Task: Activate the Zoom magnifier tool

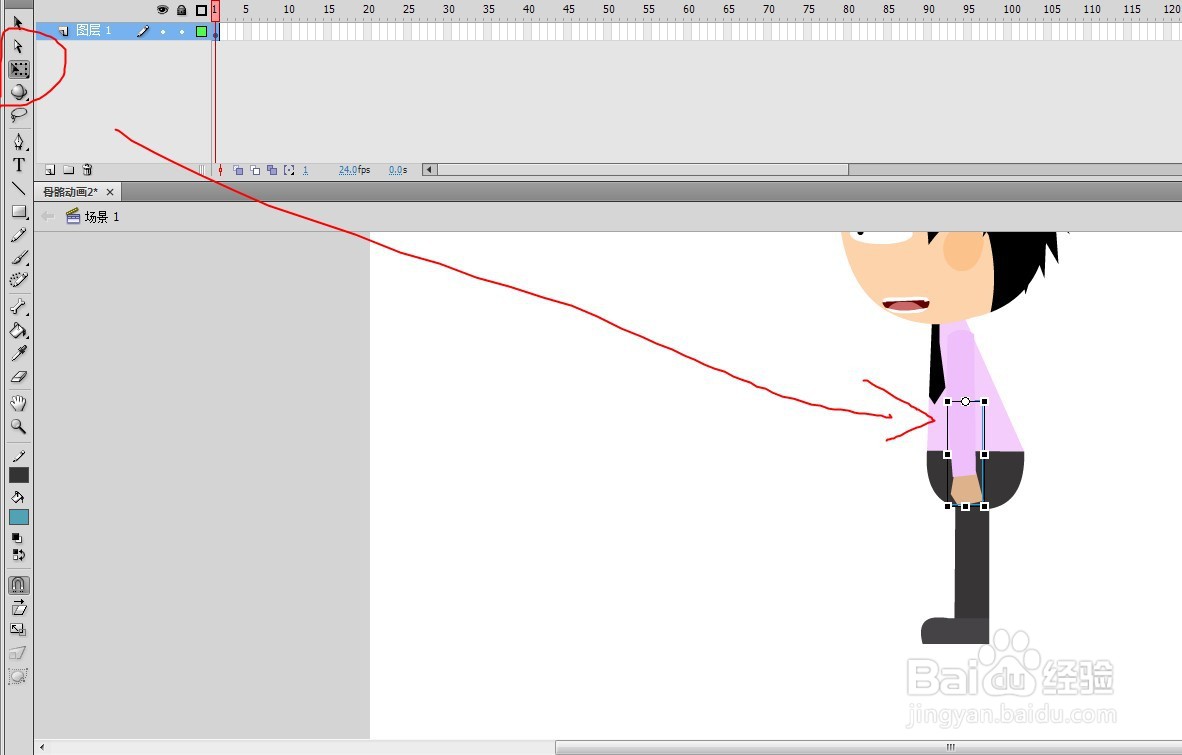Action: click(x=19, y=426)
